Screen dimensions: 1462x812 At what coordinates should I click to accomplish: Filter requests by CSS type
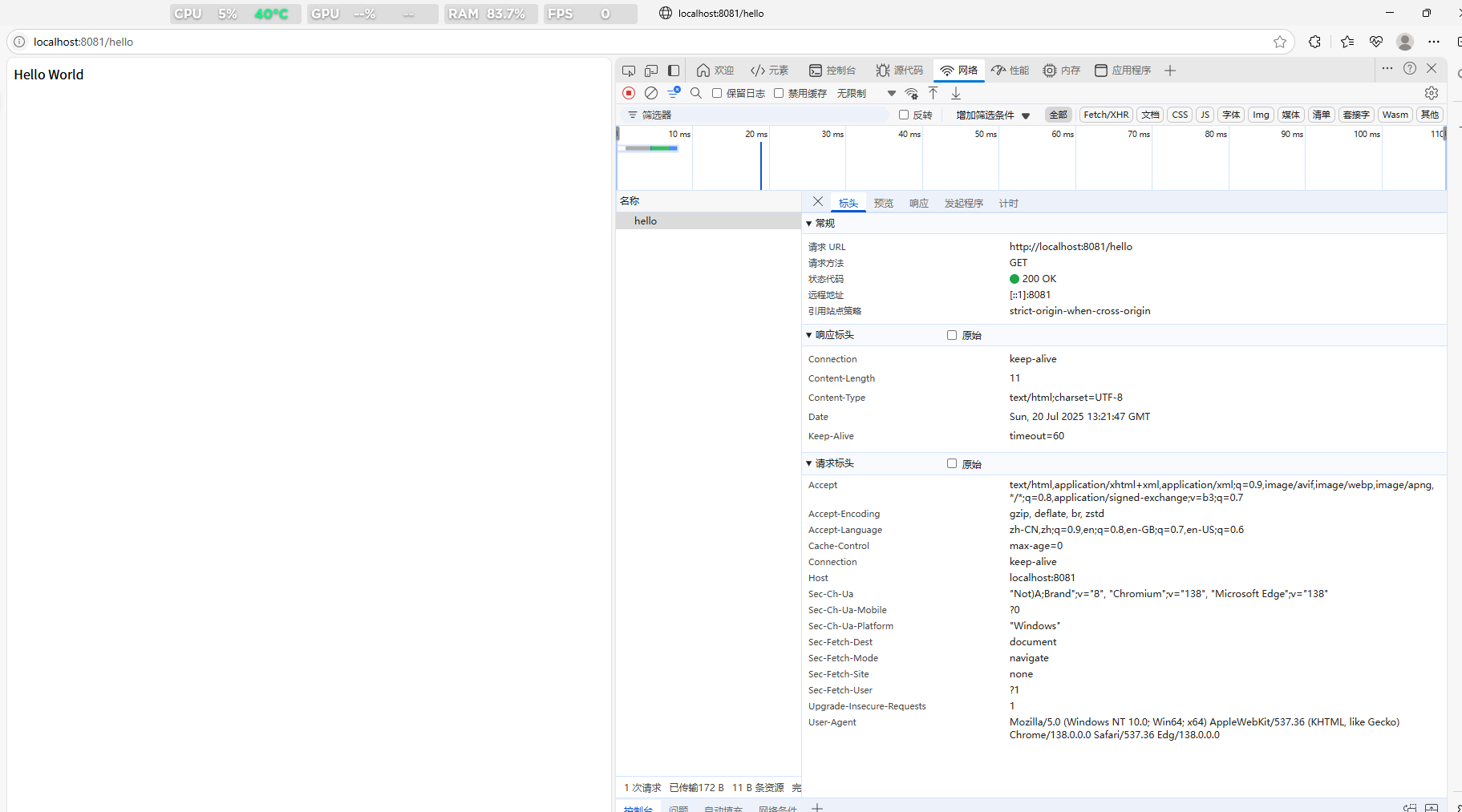[1180, 115]
